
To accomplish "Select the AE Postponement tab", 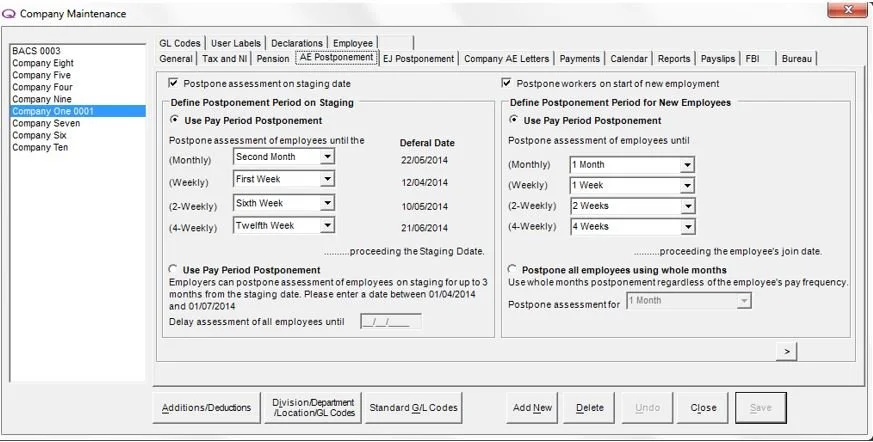I will click(x=336, y=57).
